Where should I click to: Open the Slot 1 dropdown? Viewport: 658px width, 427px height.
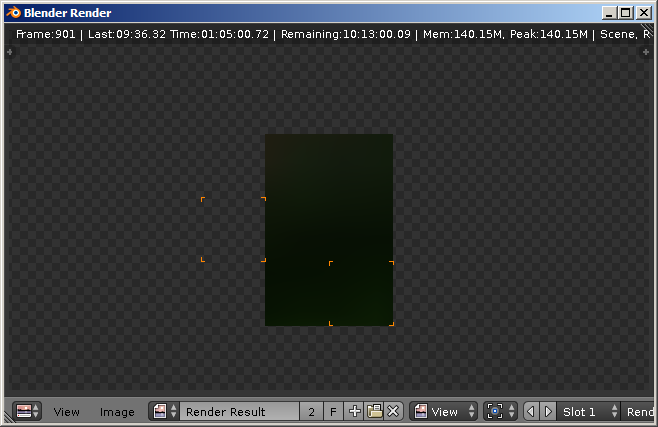pyautogui.click(x=588, y=411)
